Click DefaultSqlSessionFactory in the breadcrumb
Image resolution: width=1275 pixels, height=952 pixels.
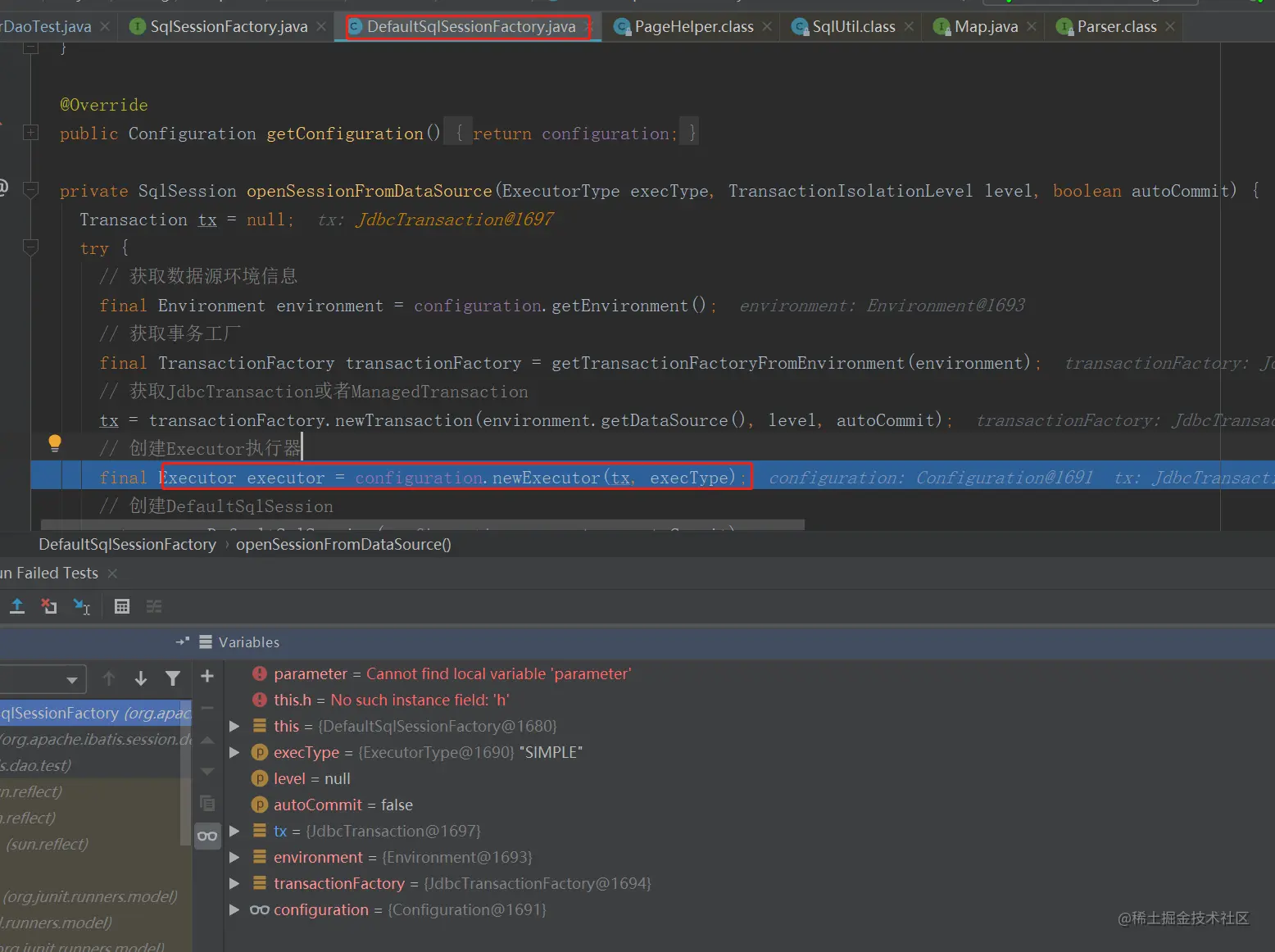[x=128, y=545]
